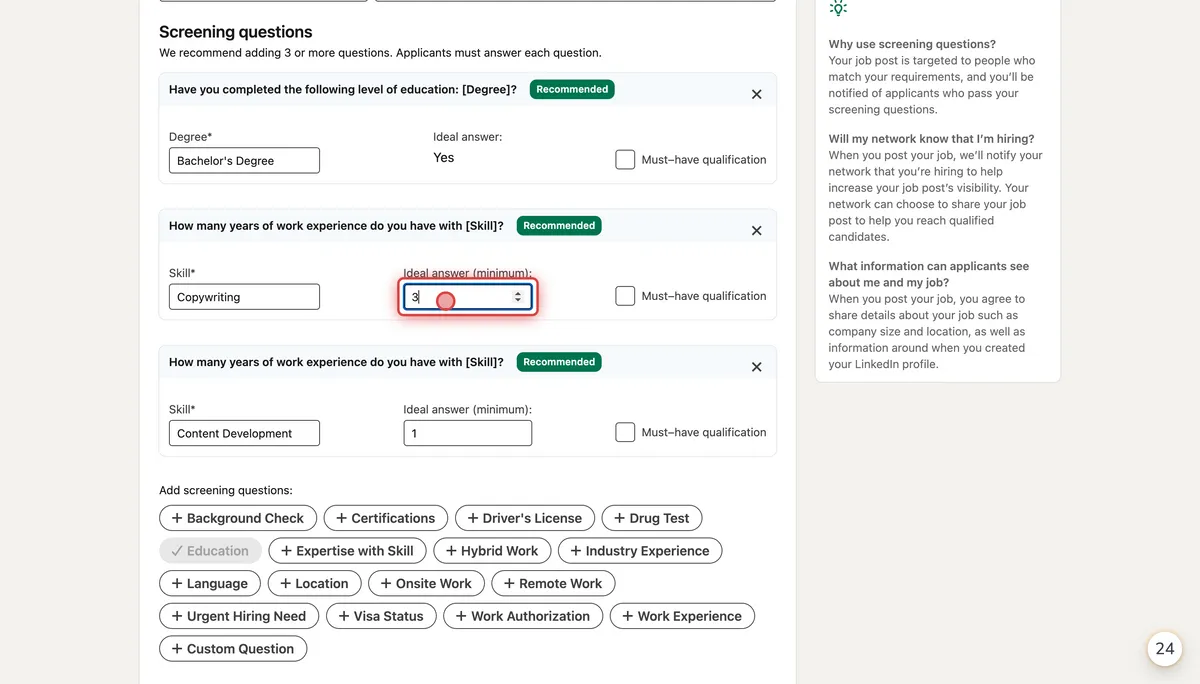Screen dimensions: 1200x684
Task: Add Remote Work screening question
Action: 553,583
